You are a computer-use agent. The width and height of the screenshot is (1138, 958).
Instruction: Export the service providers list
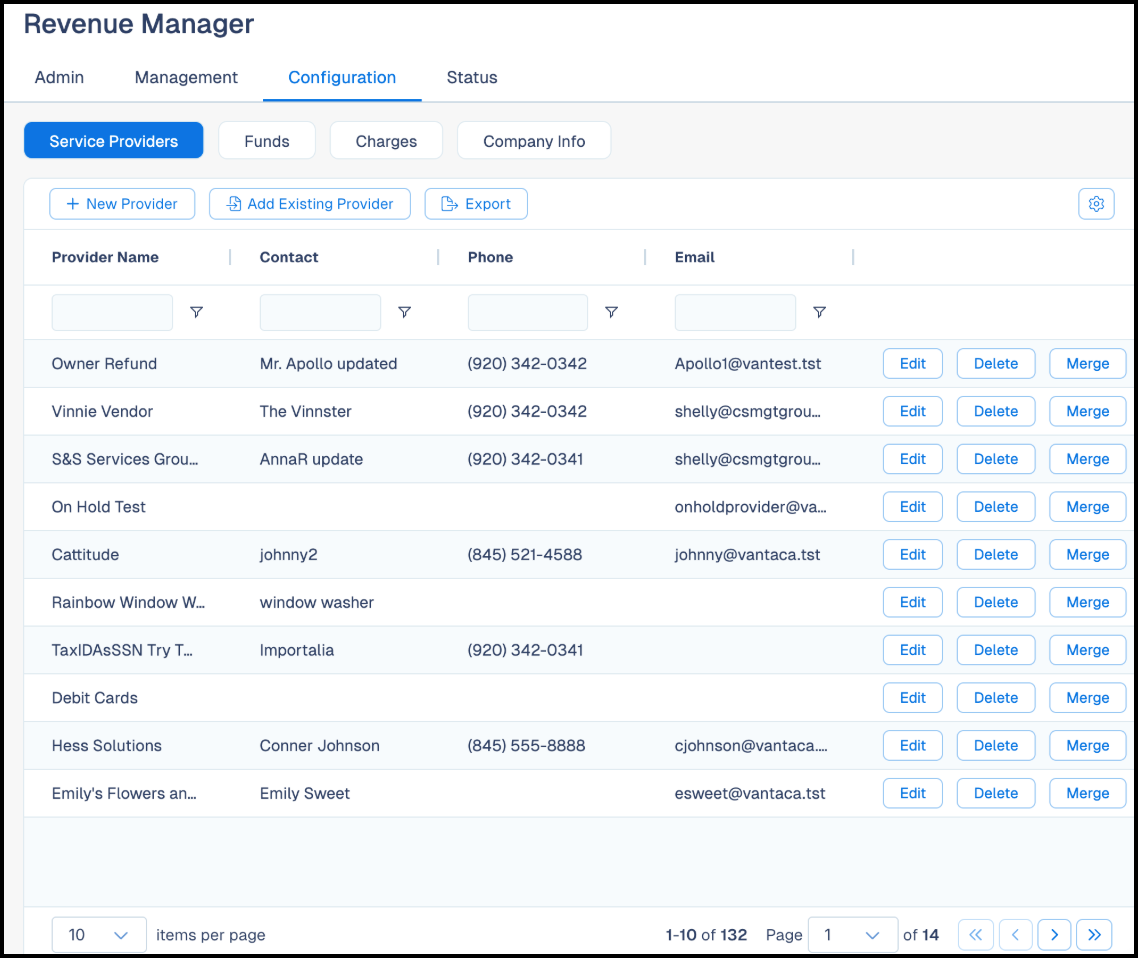pos(476,204)
